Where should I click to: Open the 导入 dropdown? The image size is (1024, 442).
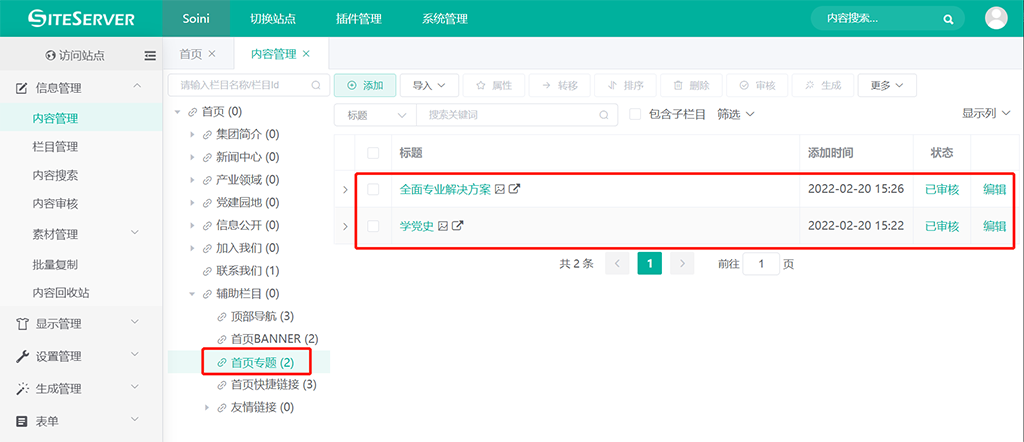pos(429,86)
